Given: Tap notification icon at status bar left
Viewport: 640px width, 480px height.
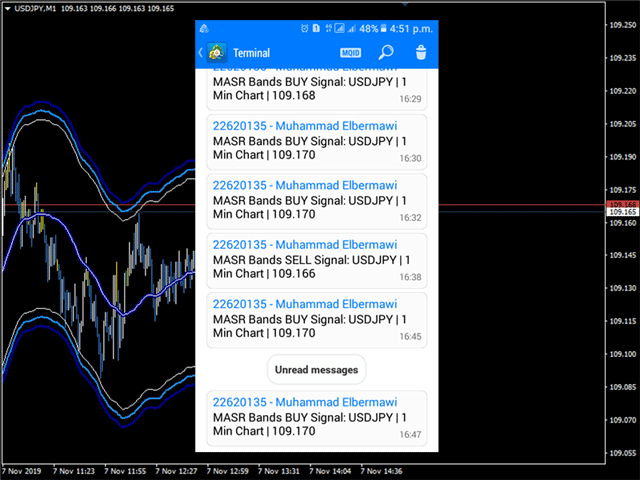Looking at the screenshot, I should tap(204, 29).
